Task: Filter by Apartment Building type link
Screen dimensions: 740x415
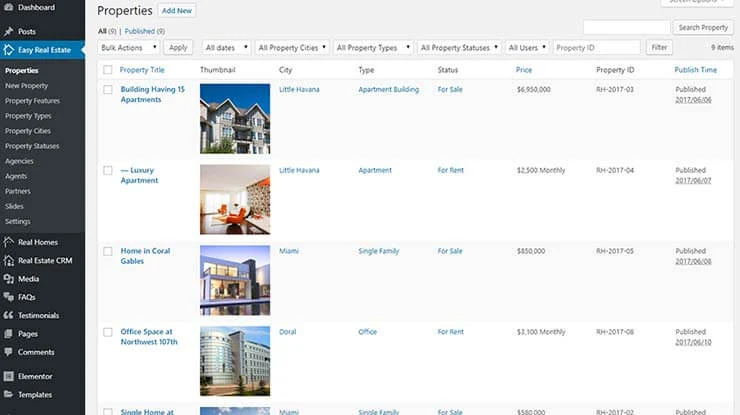Action: pyautogui.click(x=388, y=90)
